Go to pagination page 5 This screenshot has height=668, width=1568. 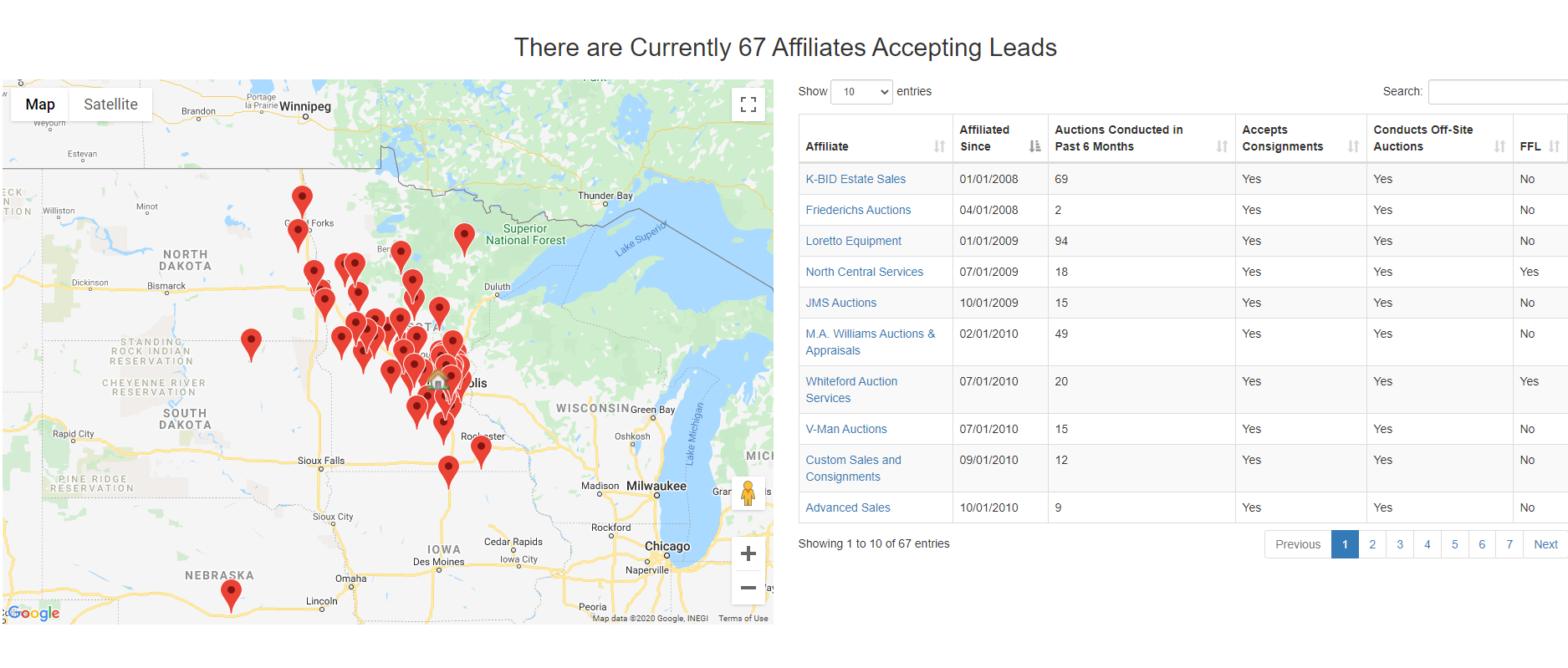pyautogui.click(x=1454, y=544)
